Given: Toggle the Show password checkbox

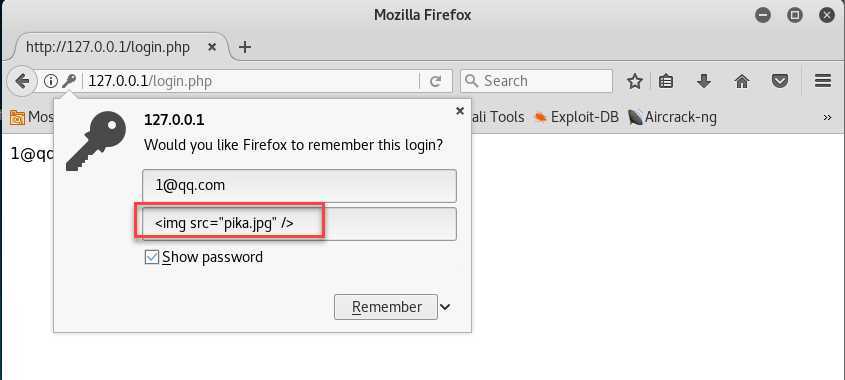Looking at the screenshot, I should point(152,257).
